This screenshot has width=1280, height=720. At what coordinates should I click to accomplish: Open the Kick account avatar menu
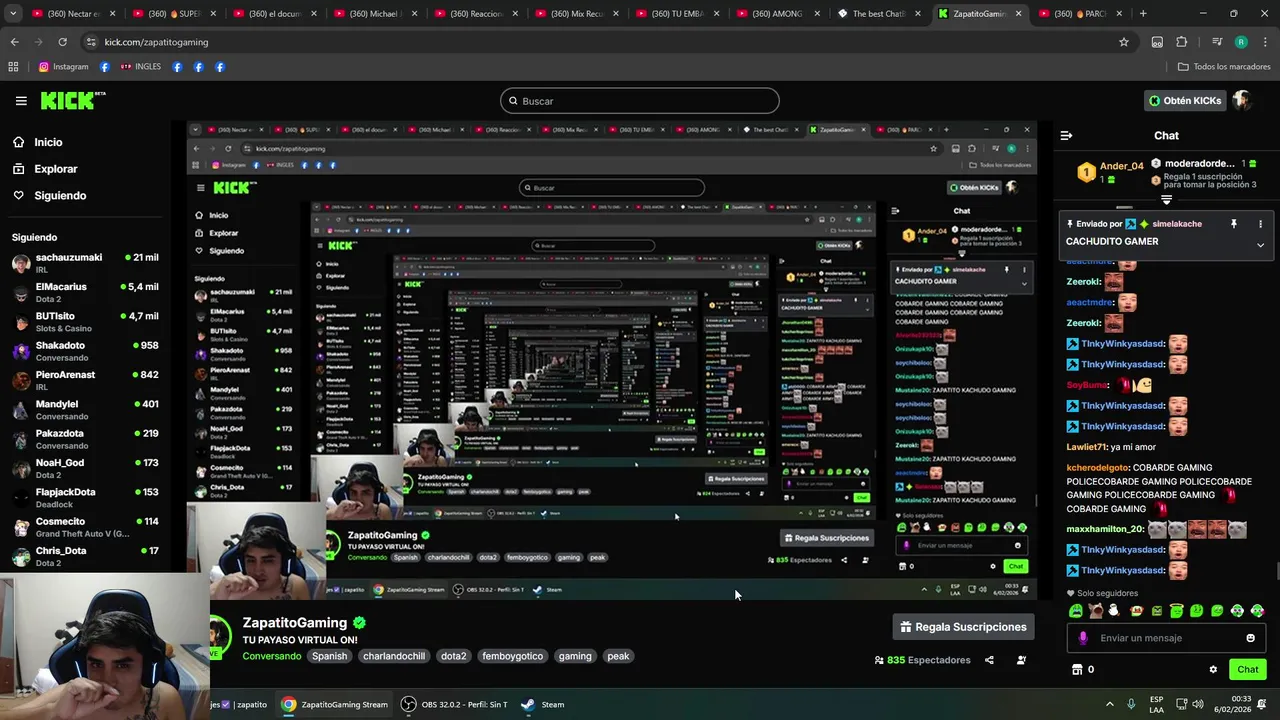[1242, 100]
